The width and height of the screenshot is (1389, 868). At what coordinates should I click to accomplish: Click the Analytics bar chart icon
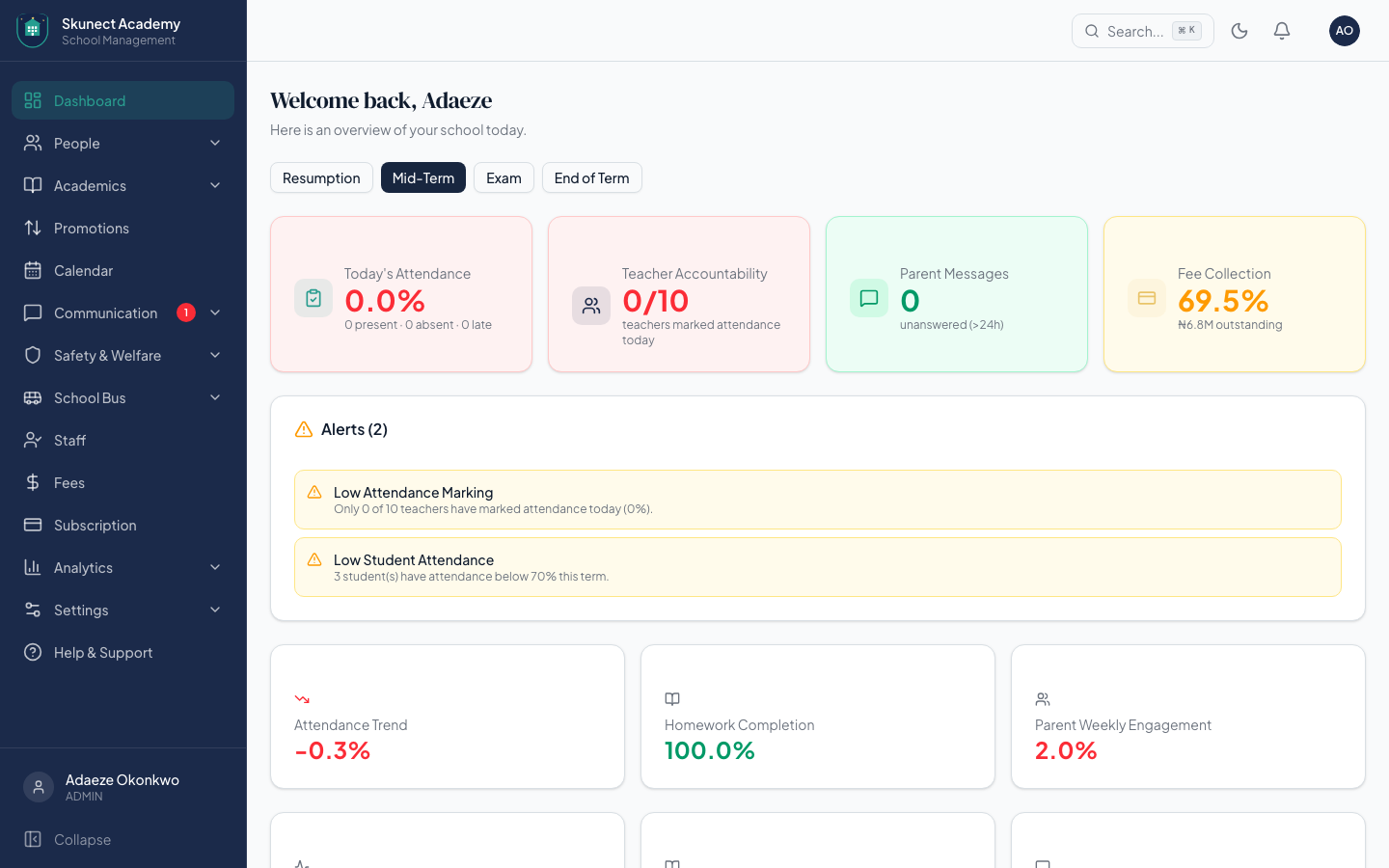pyautogui.click(x=33, y=567)
